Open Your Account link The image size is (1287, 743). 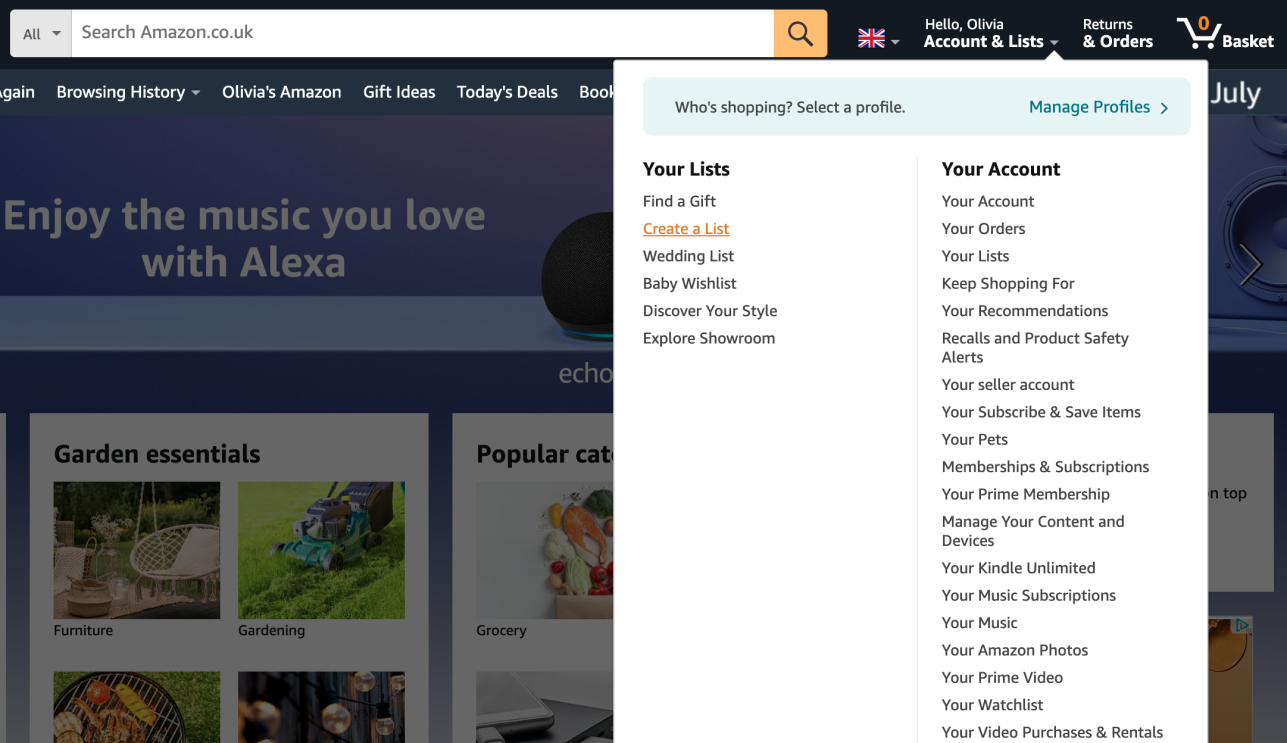coord(988,201)
